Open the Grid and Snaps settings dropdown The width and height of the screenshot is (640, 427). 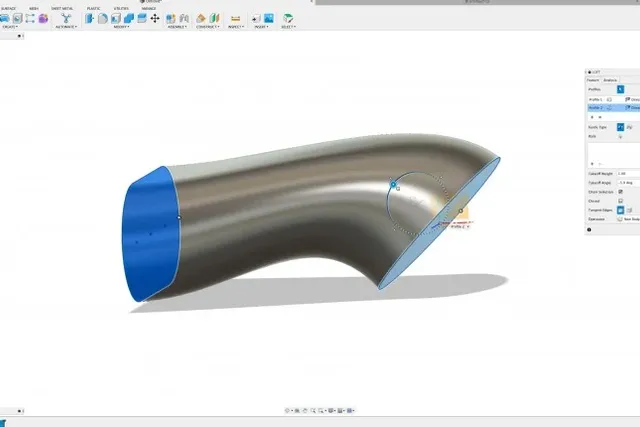pyautogui.click(x=340, y=411)
